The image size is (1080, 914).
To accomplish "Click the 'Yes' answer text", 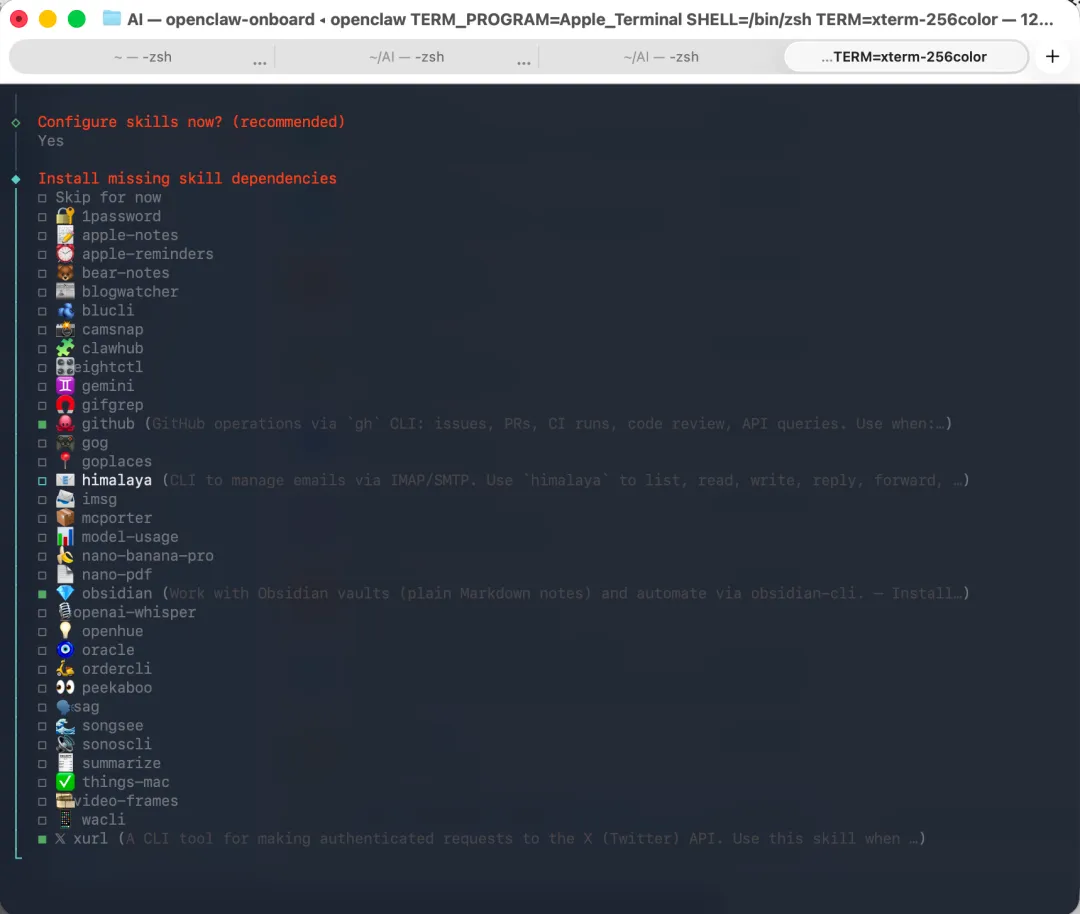I will coord(51,141).
